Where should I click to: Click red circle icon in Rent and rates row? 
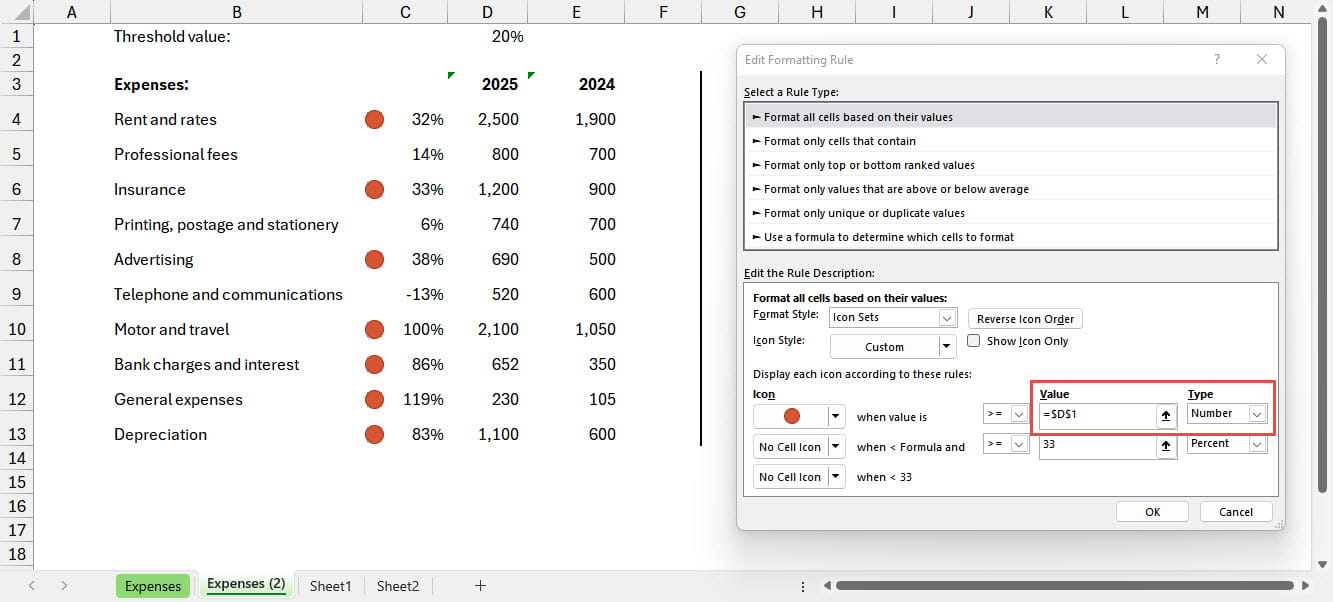pos(375,120)
